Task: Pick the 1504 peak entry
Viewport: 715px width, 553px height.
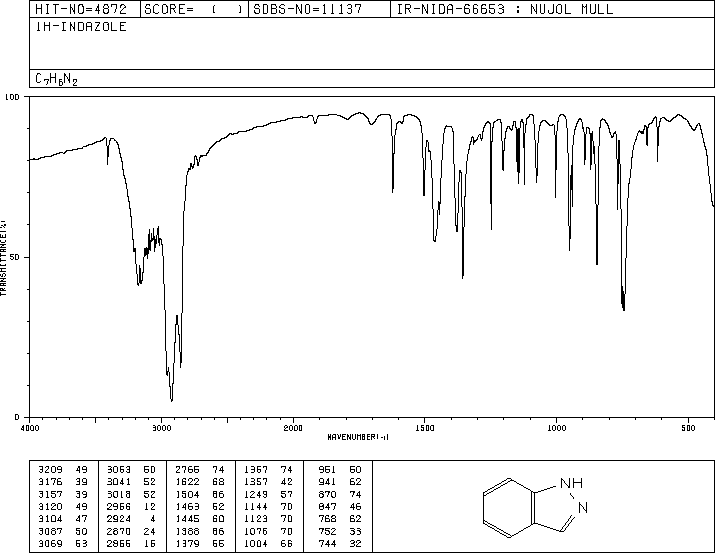Action: pos(187,494)
